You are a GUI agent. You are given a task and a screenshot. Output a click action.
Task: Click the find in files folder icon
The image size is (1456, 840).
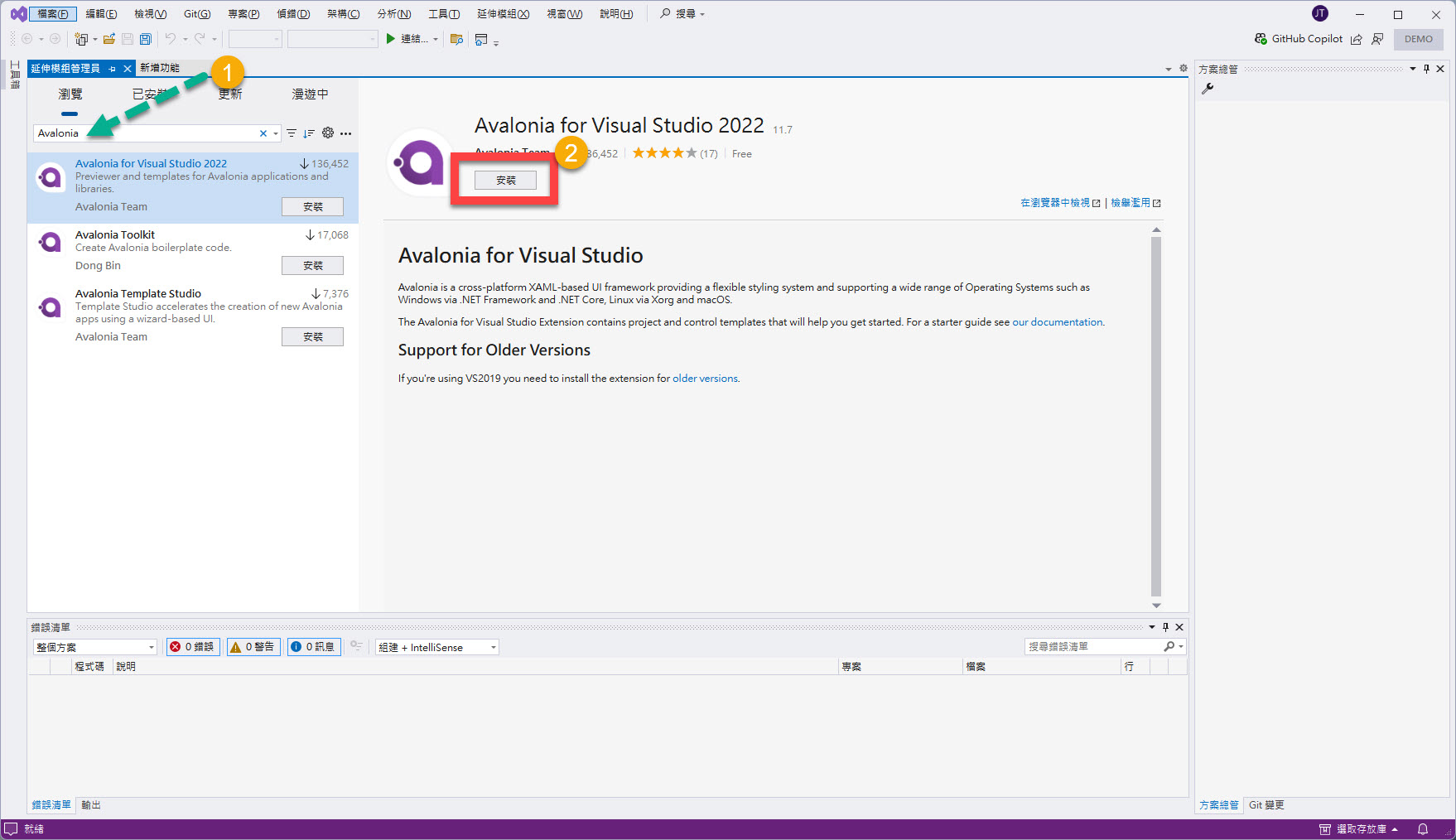click(456, 39)
